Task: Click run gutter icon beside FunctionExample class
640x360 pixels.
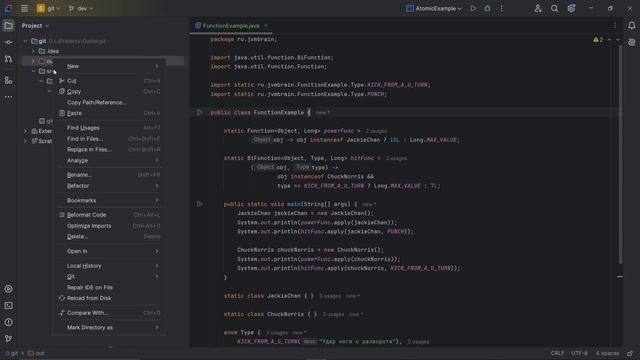Action: pos(200,112)
